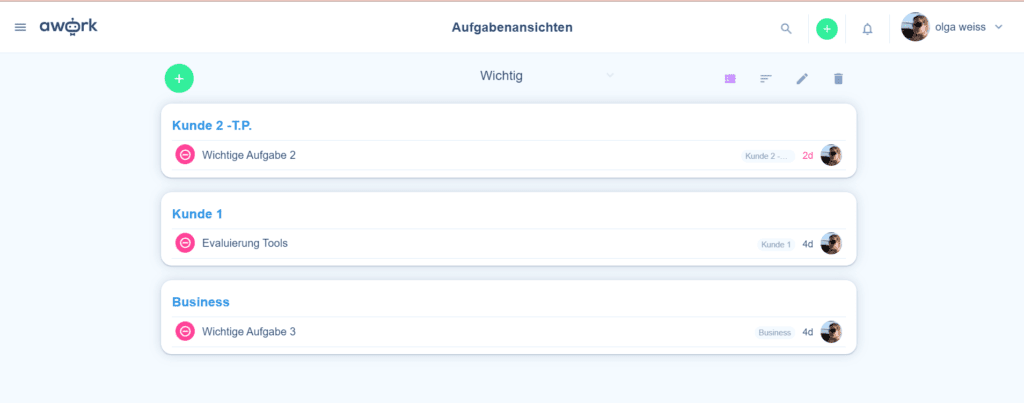The height and width of the screenshot is (403, 1024).
Task: Click the Kunde 1 project tag
Action: pyautogui.click(x=775, y=244)
